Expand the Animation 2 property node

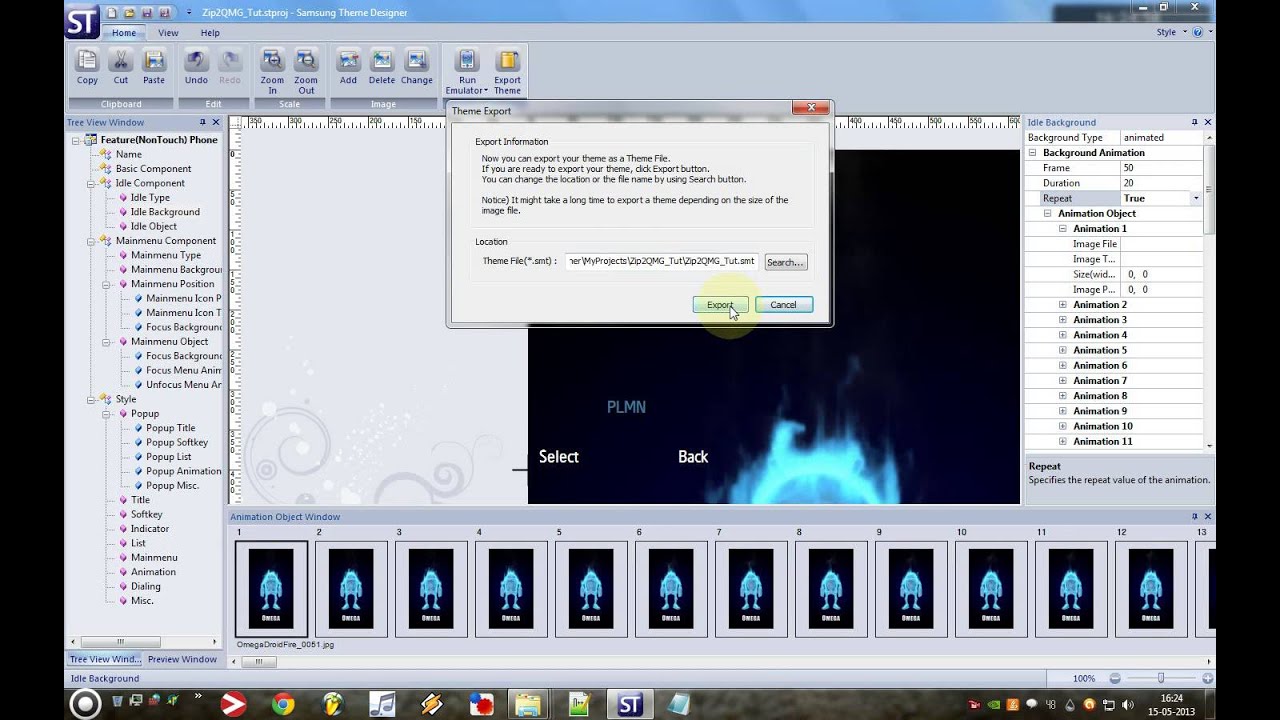(1063, 305)
